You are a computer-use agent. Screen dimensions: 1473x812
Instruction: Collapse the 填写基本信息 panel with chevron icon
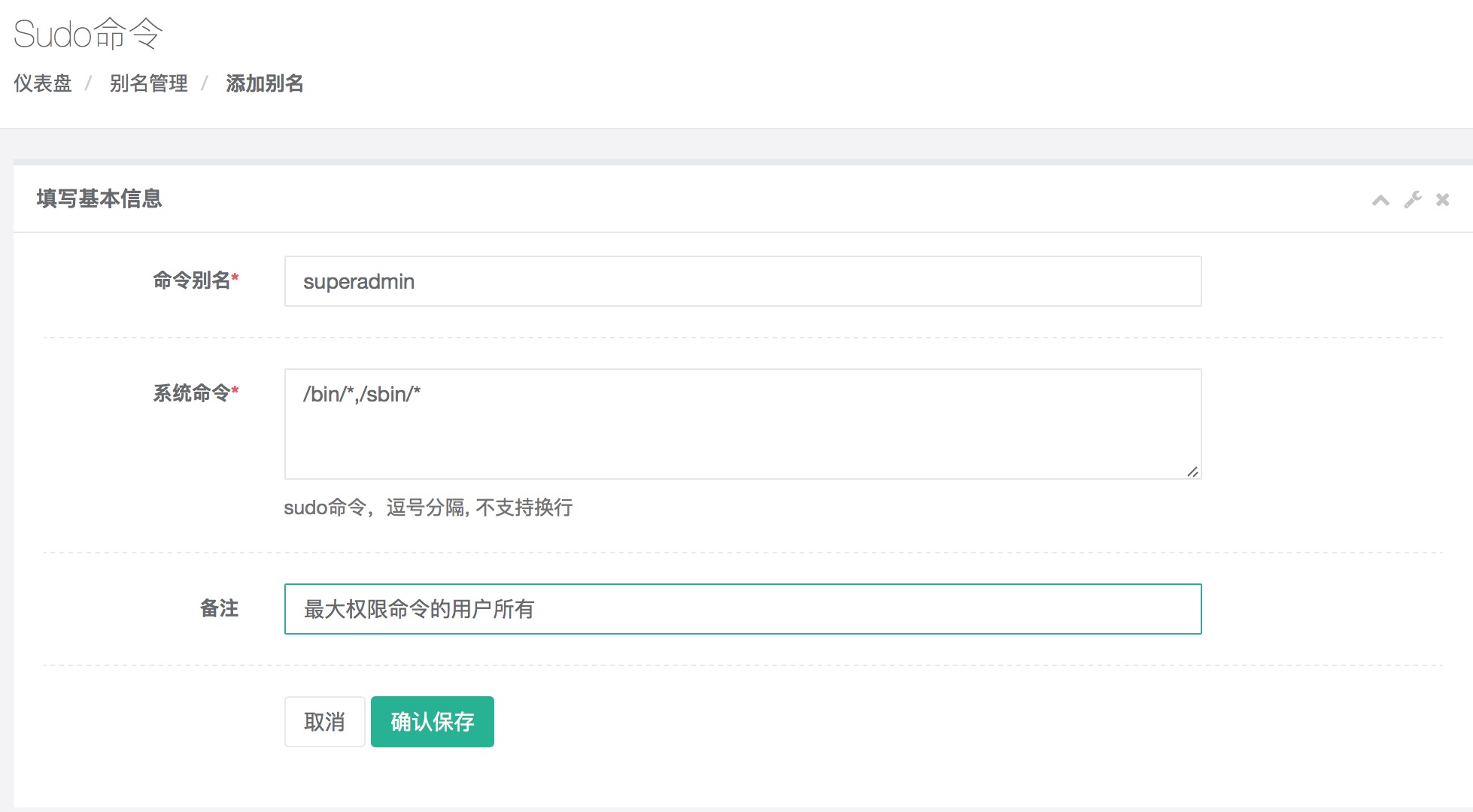pyautogui.click(x=1380, y=200)
